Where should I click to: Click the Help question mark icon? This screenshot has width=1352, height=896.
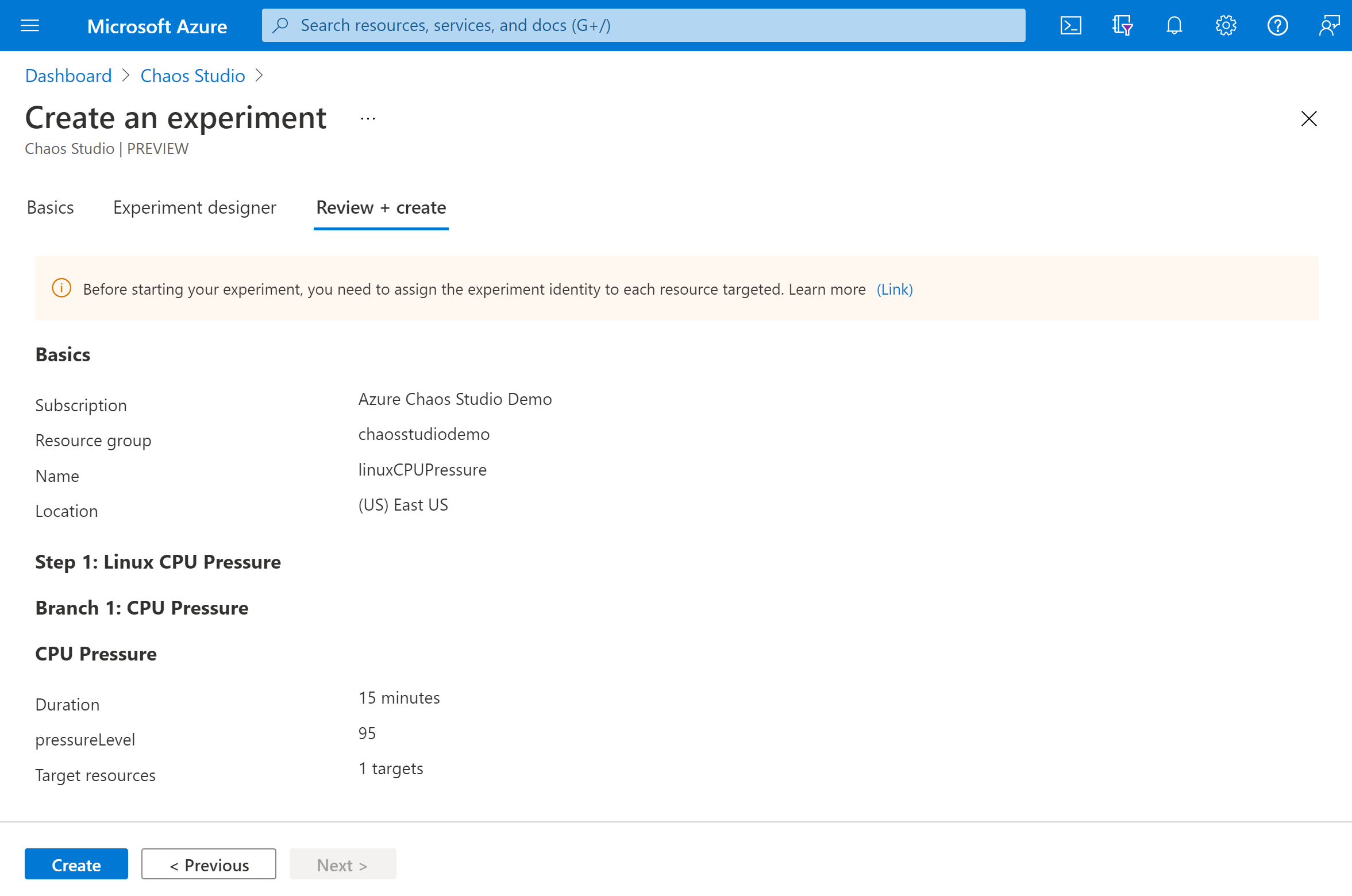pos(1278,25)
